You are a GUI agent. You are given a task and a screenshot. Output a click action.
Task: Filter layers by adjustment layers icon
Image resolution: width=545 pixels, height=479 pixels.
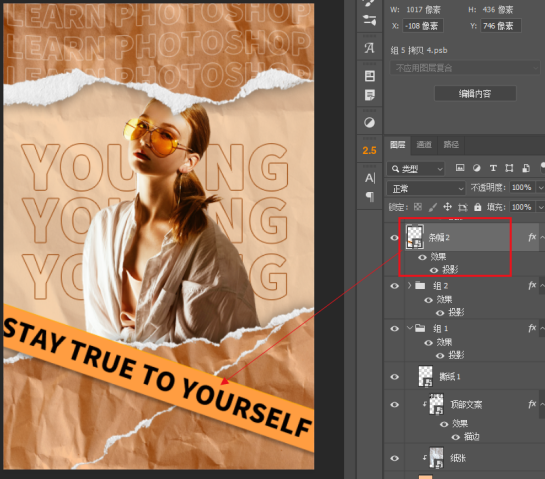pos(477,168)
